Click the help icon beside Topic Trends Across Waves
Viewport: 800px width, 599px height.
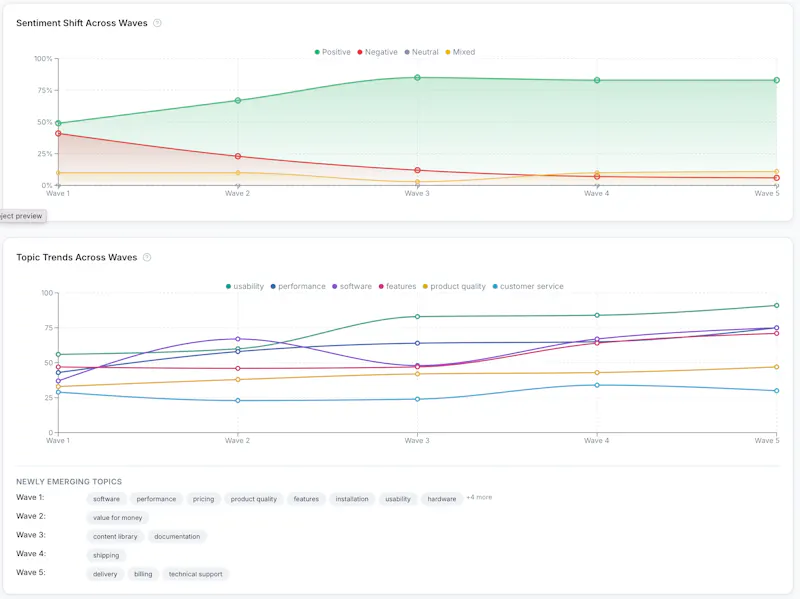tap(147, 257)
